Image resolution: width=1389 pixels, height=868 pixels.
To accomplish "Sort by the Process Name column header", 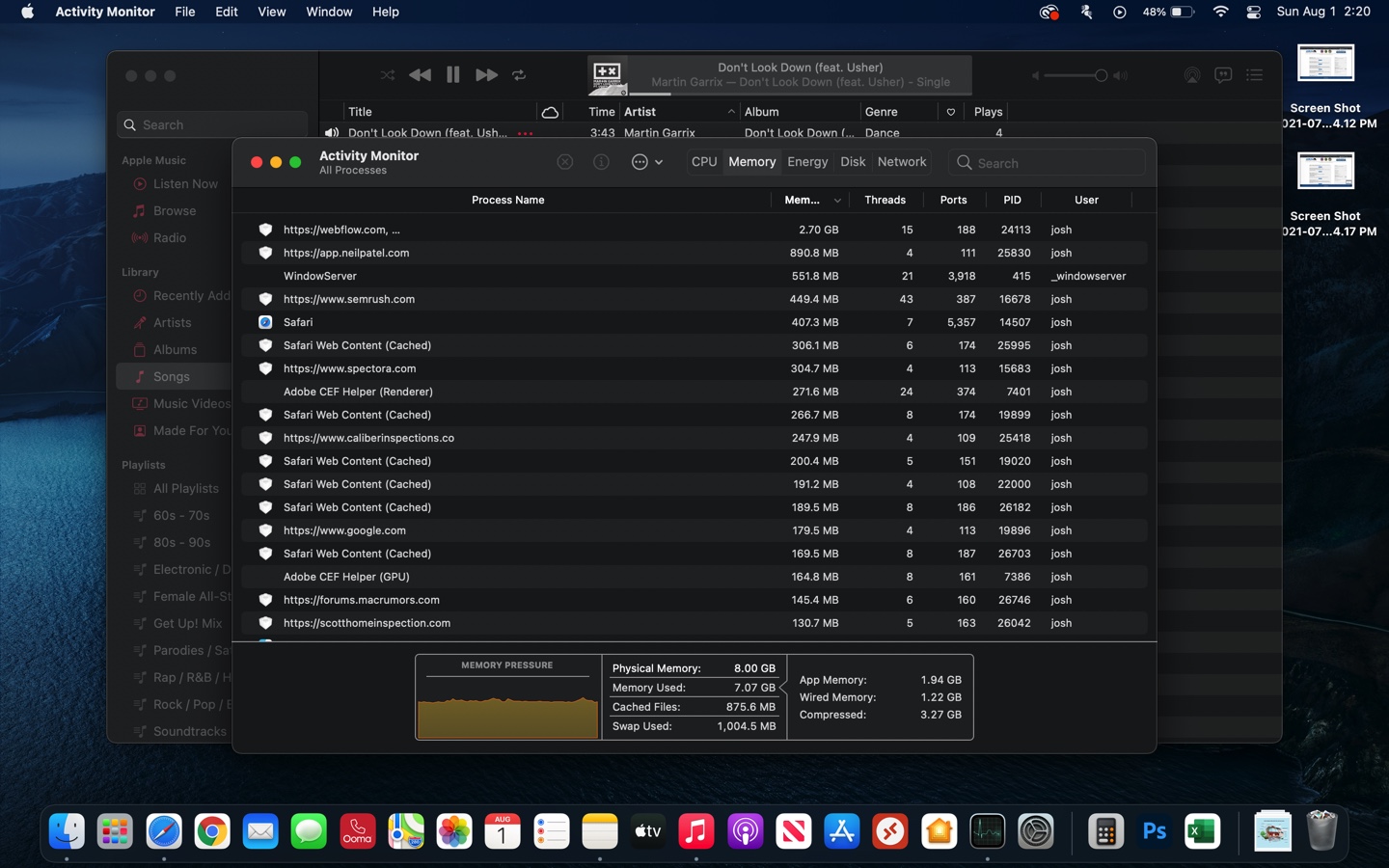I will pyautogui.click(x=507, y=200).
